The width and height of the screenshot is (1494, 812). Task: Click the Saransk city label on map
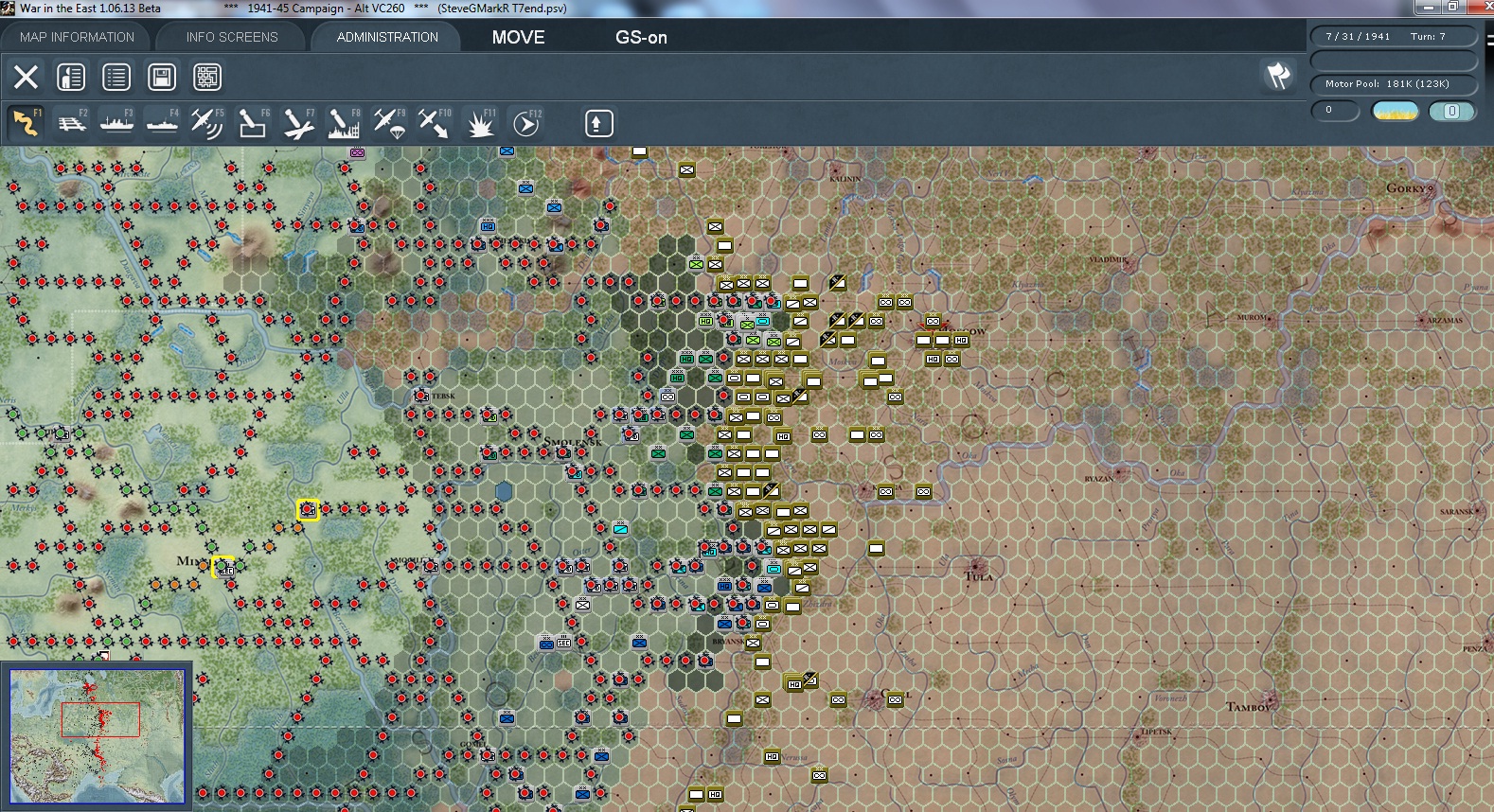point(1456,512)
